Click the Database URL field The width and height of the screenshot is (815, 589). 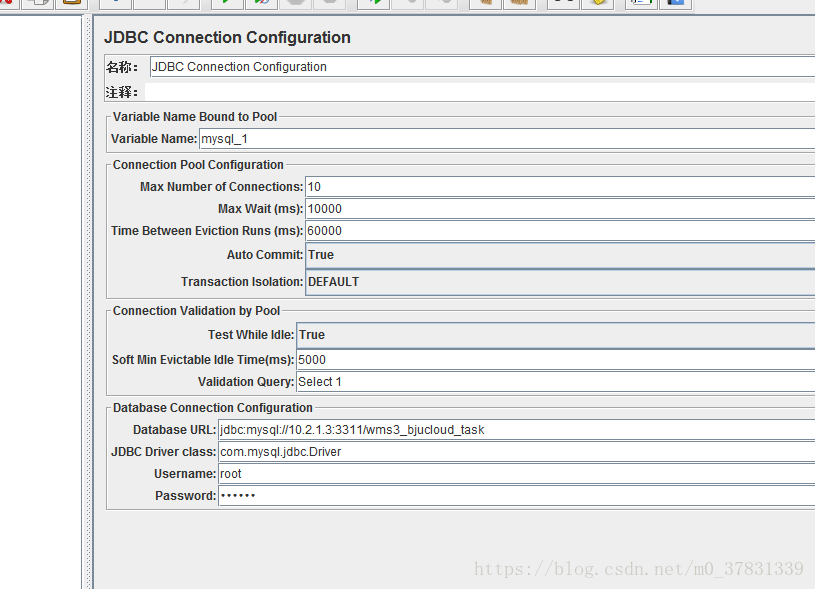pos(517,430)
